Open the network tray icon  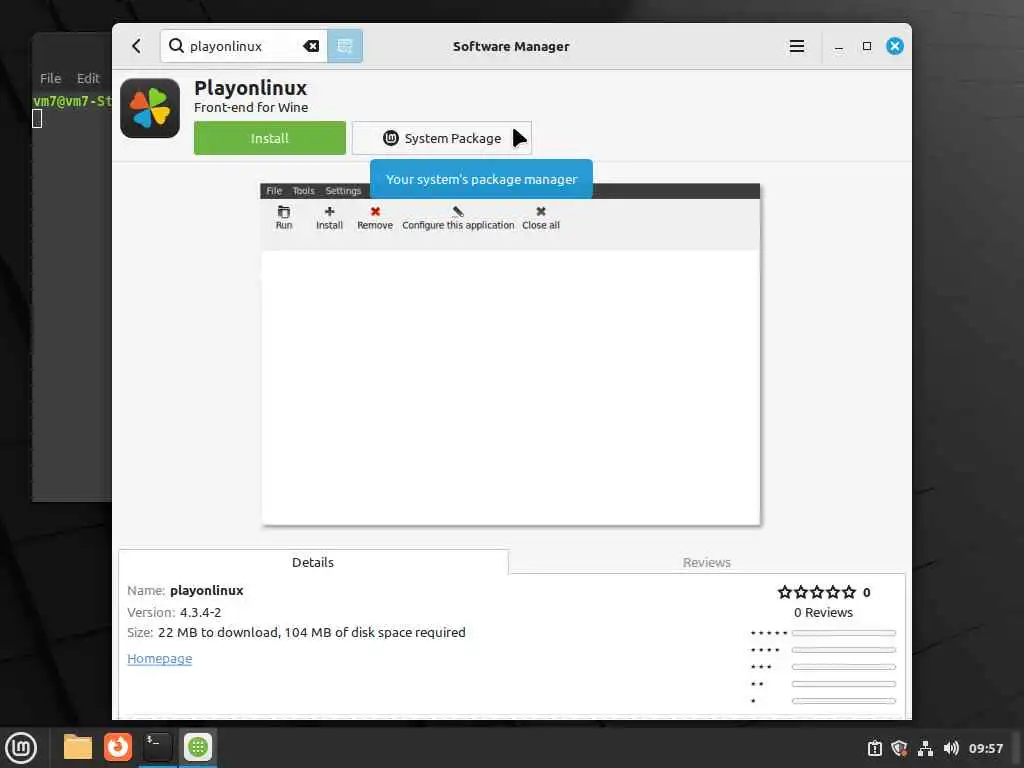tap(925, 748)
